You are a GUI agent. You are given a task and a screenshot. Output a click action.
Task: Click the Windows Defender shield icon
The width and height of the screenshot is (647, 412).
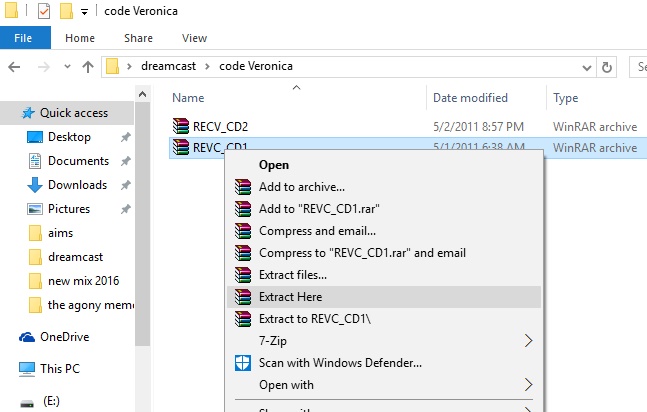(x=243, y=363)
